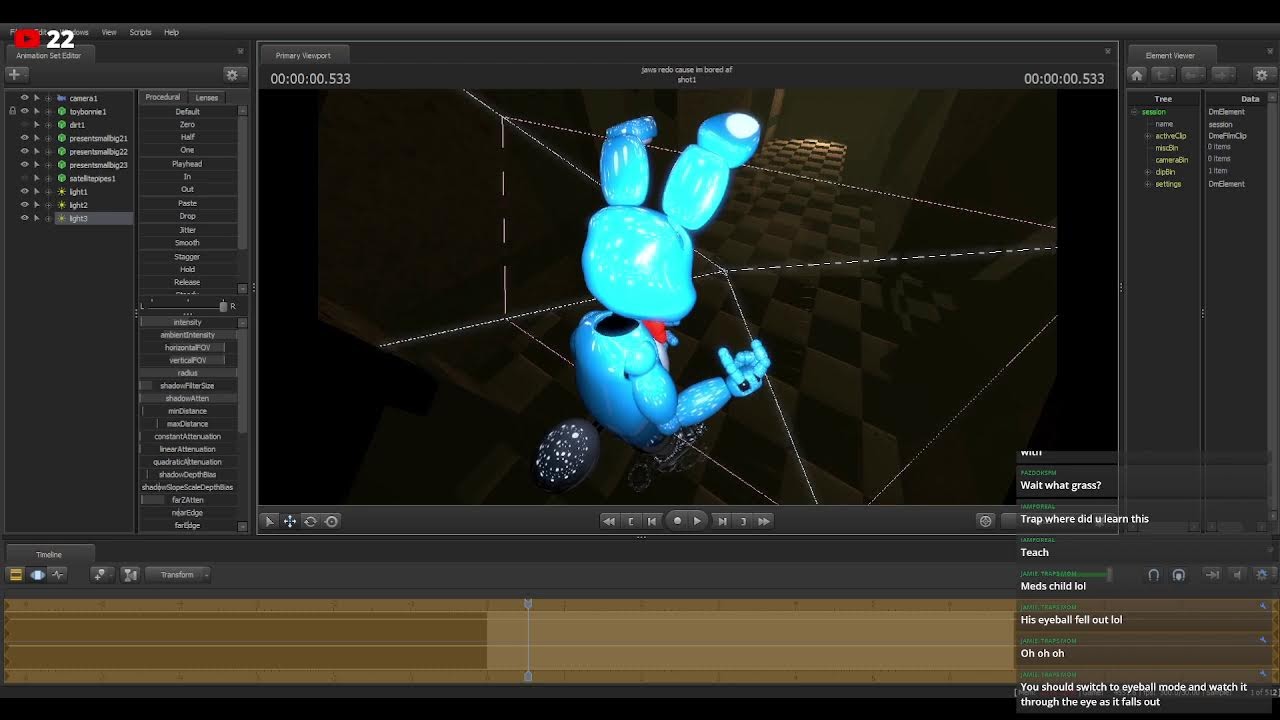Open the Transform dropdown in timeline
Image resolution: width=1280 pixels, height=720 pixels.
click(x=179, y=575)
